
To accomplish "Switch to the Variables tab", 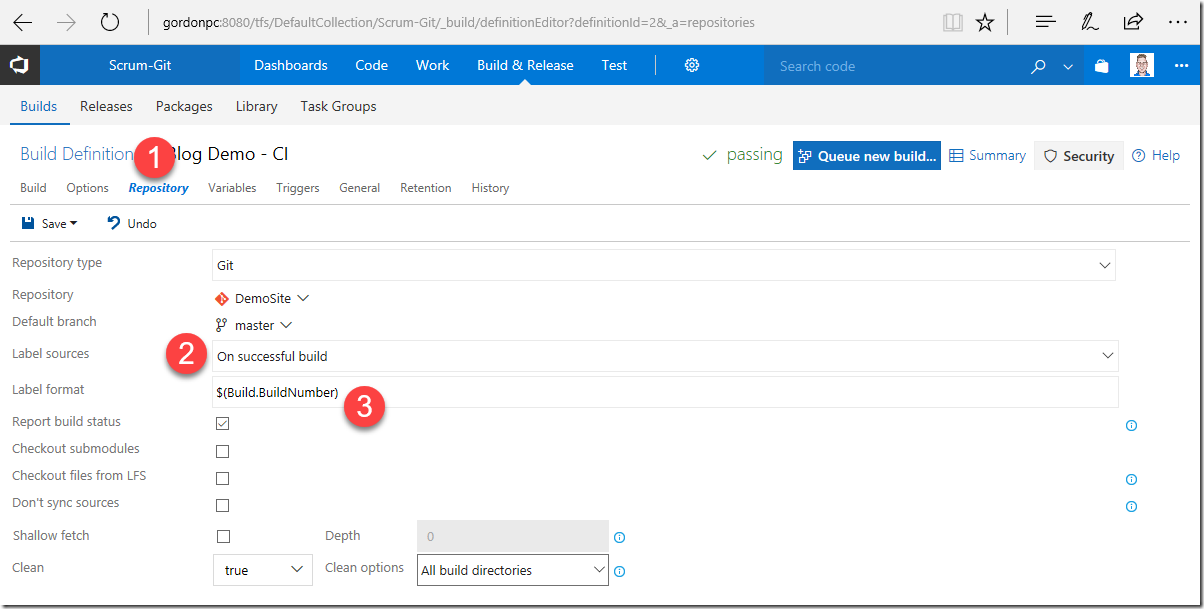I will [232, 188].
